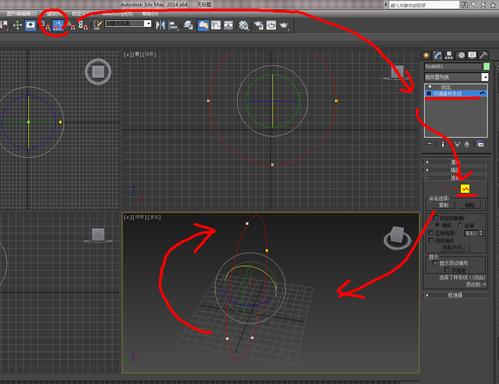Toggle show end result icon
The width and height of the screenshot is (499, 384).
tap(443, 144)
